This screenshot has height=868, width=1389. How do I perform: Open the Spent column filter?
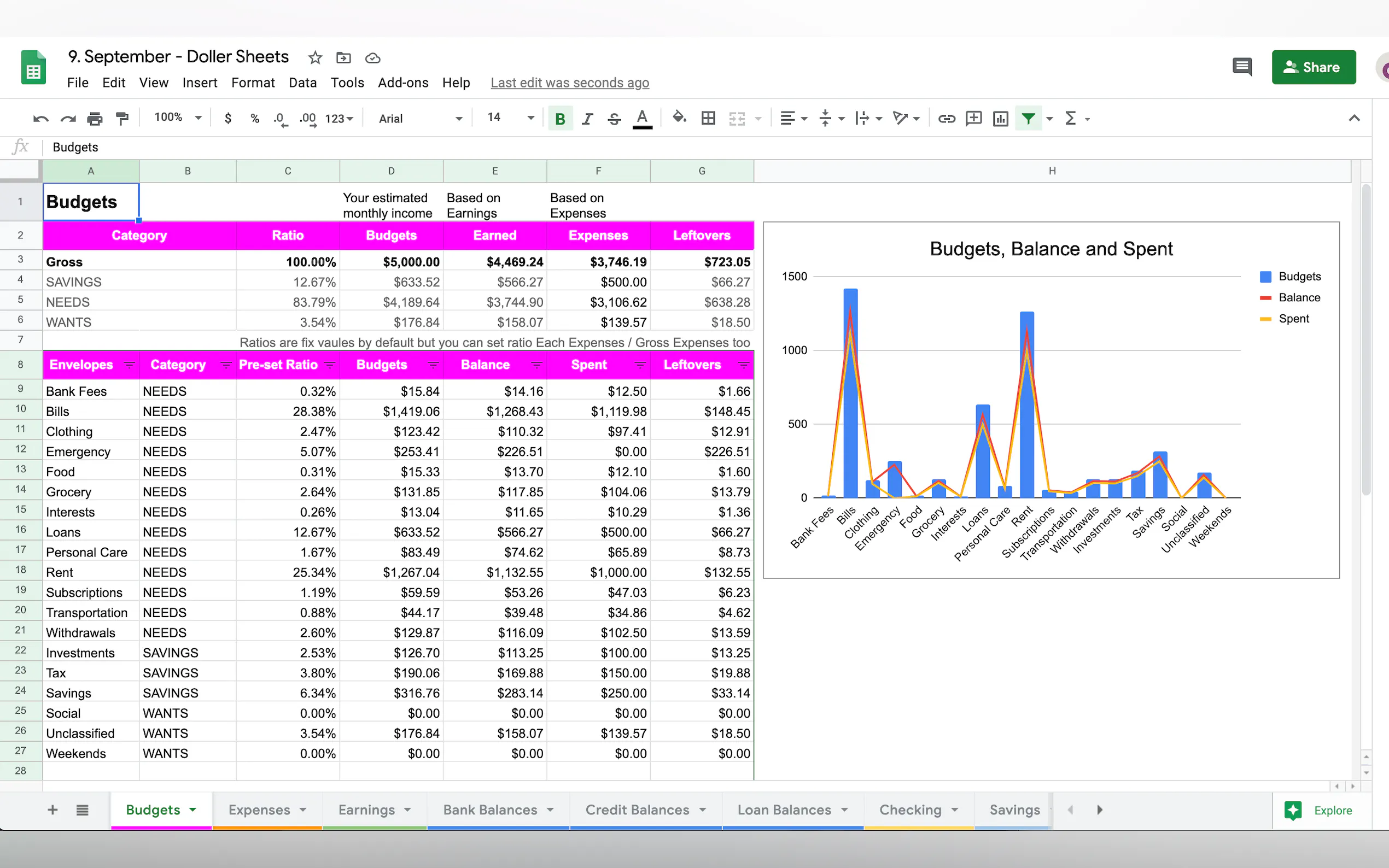640,365
